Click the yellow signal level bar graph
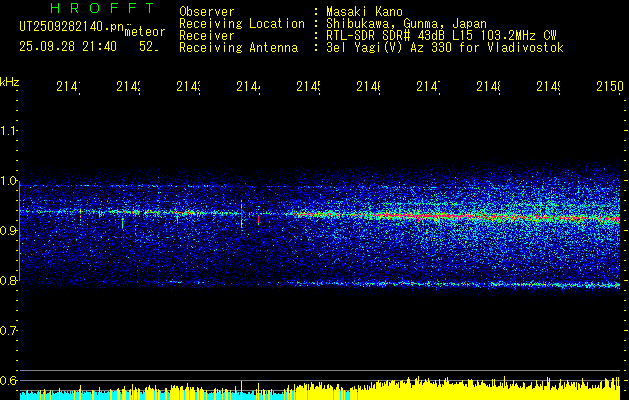The width and height of the screenshot is (629, 400). (x=320, y=388)
